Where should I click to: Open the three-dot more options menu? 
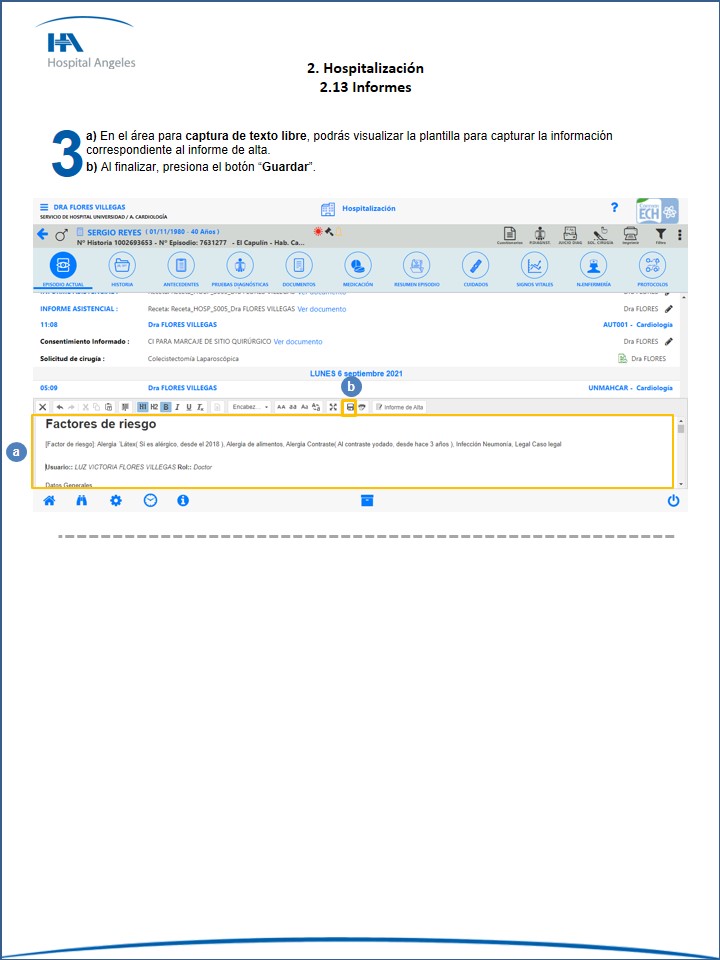click(680, 235)
